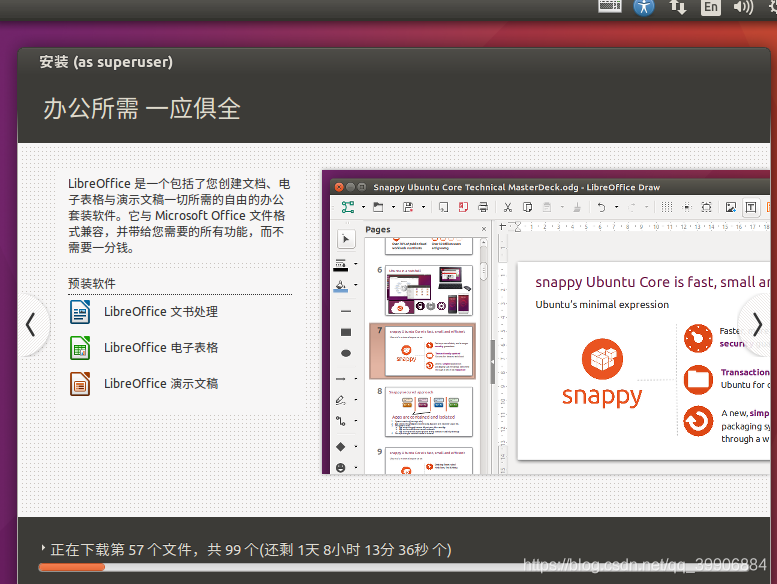The image size is (777, 584).
Task: Select the Symbol Shapes smiley tool
Action: [341, 468]
